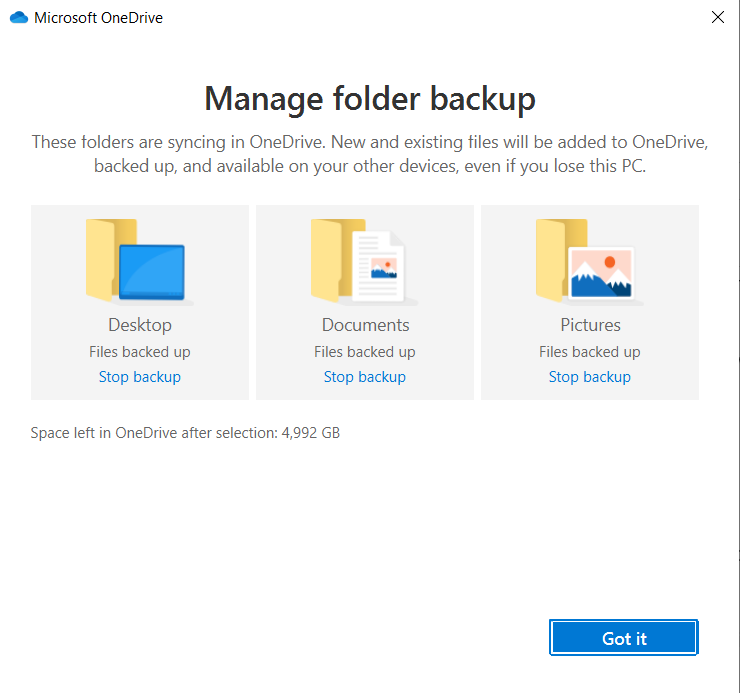
Task: Click the Documents folder name label
Action: (366, 325)
